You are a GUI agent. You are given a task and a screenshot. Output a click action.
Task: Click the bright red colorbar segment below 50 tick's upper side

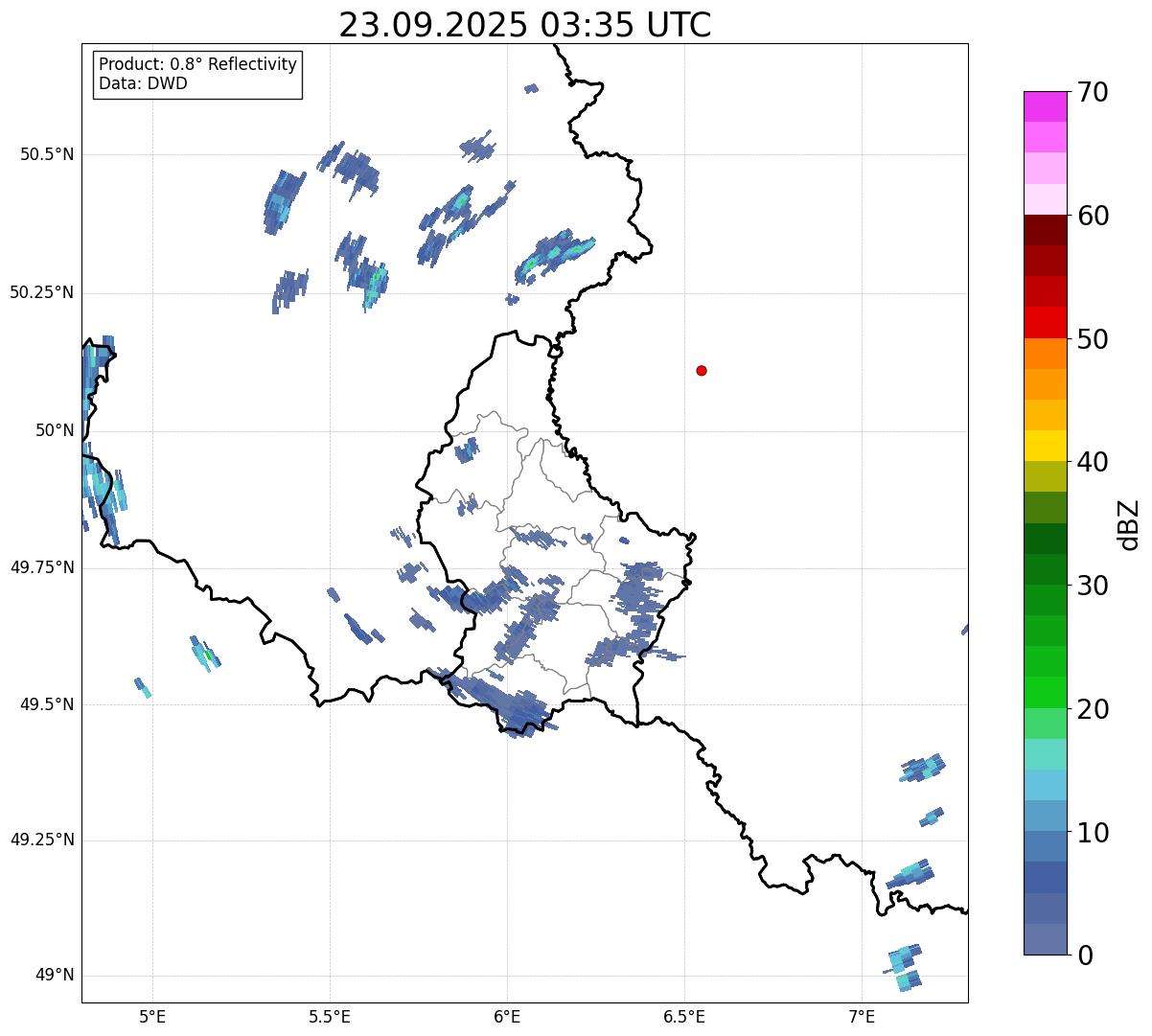click(x=1045, y=323)
